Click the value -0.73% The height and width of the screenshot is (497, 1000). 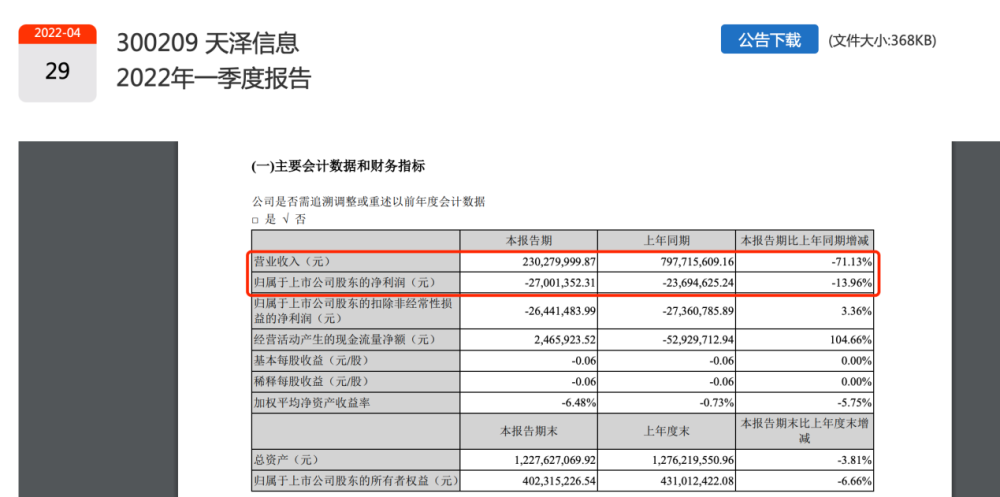click(x=716, y=403)
